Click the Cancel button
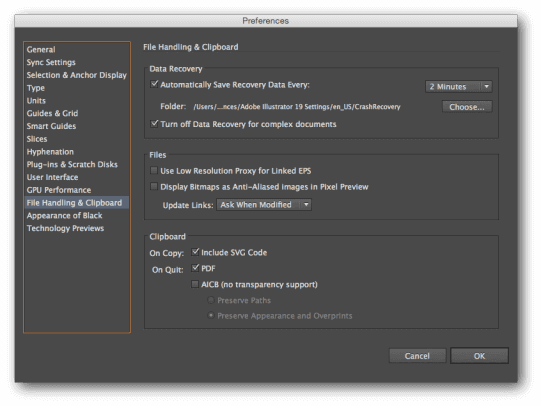Image resolution: width=541 pixels, height=406 pixels. pos(417,356)
